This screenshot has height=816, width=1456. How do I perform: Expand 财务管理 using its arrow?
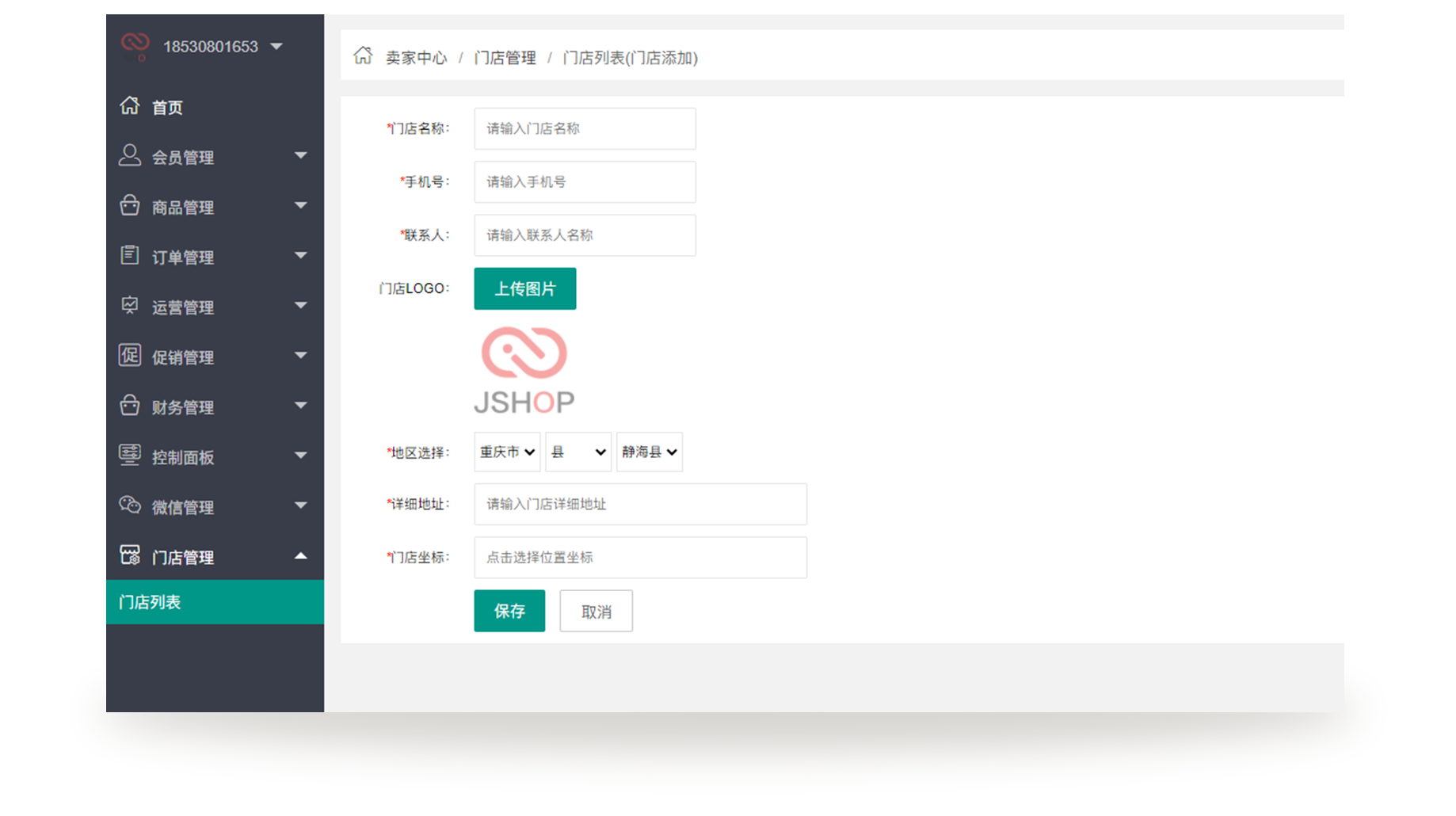(x=301, y=405)
